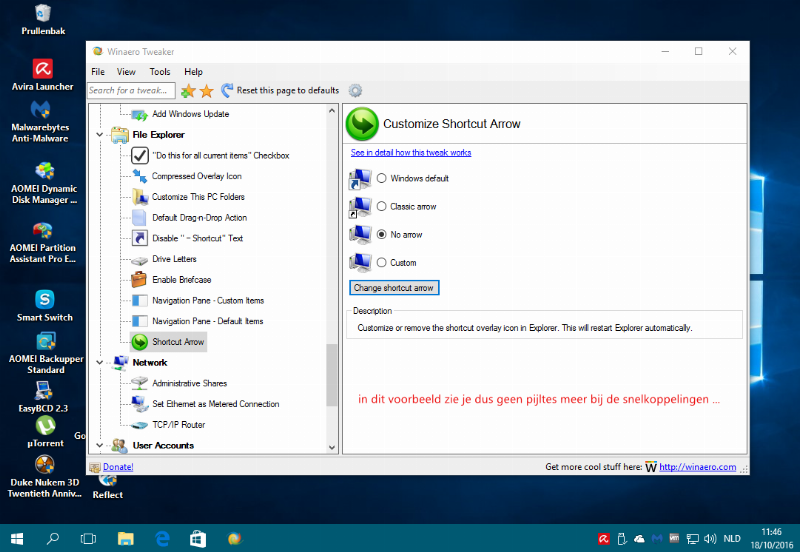Open the settings gear icon in toolbar

point(355,91)
